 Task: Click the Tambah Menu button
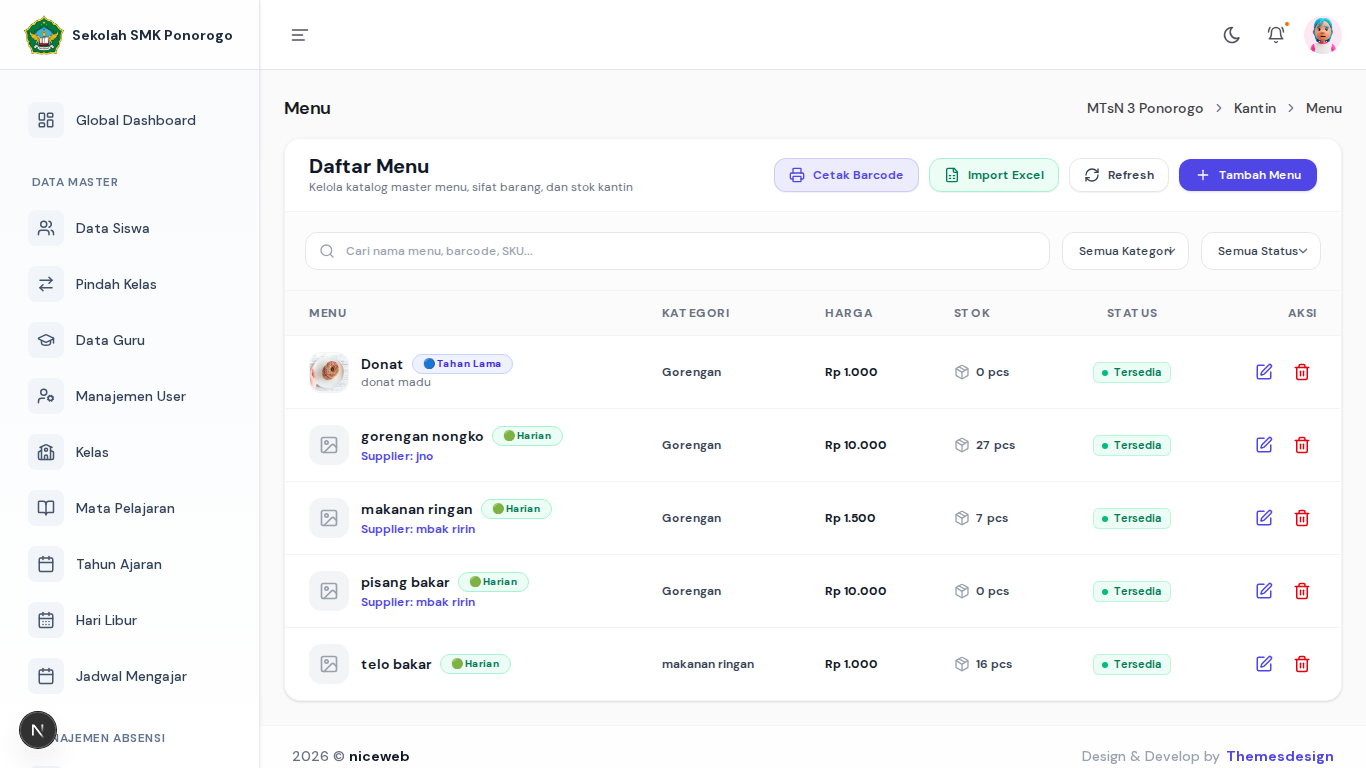click(x=1248, y=175)
